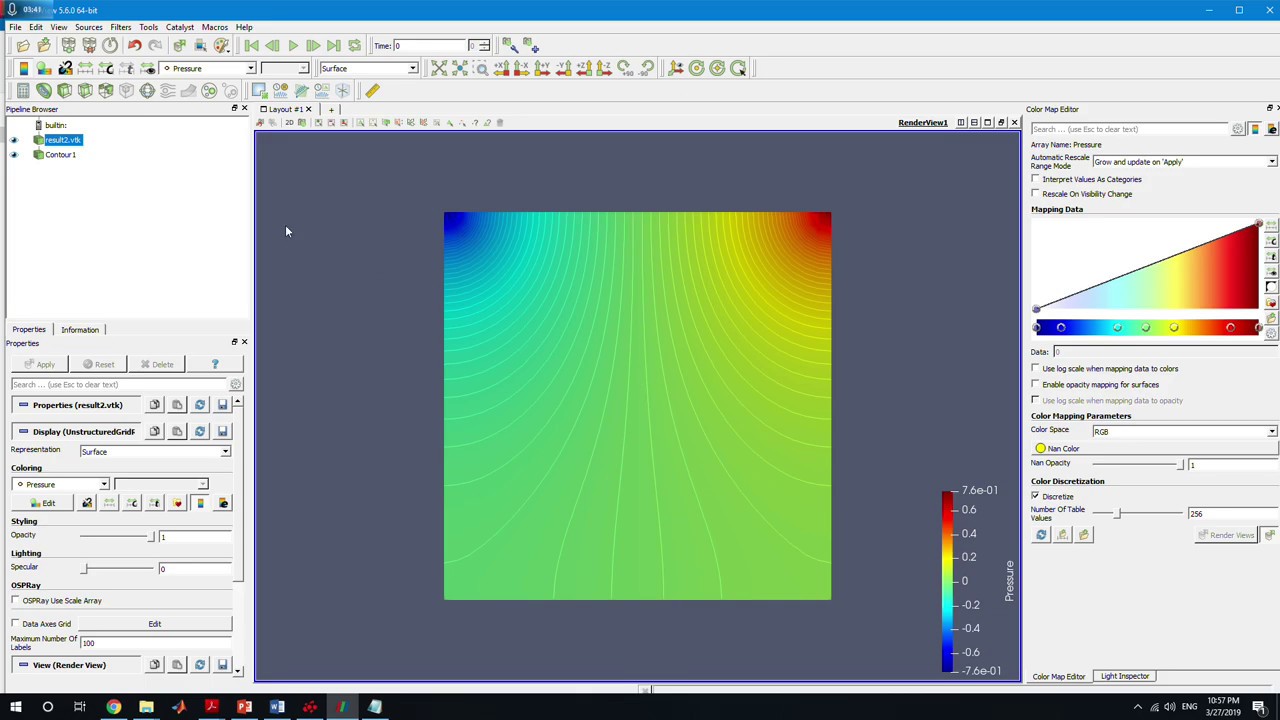This screenshot has width=1280, height=720.
Task: Enable Rescale On Visibility Change
Action: click(x=1036, y=194)
